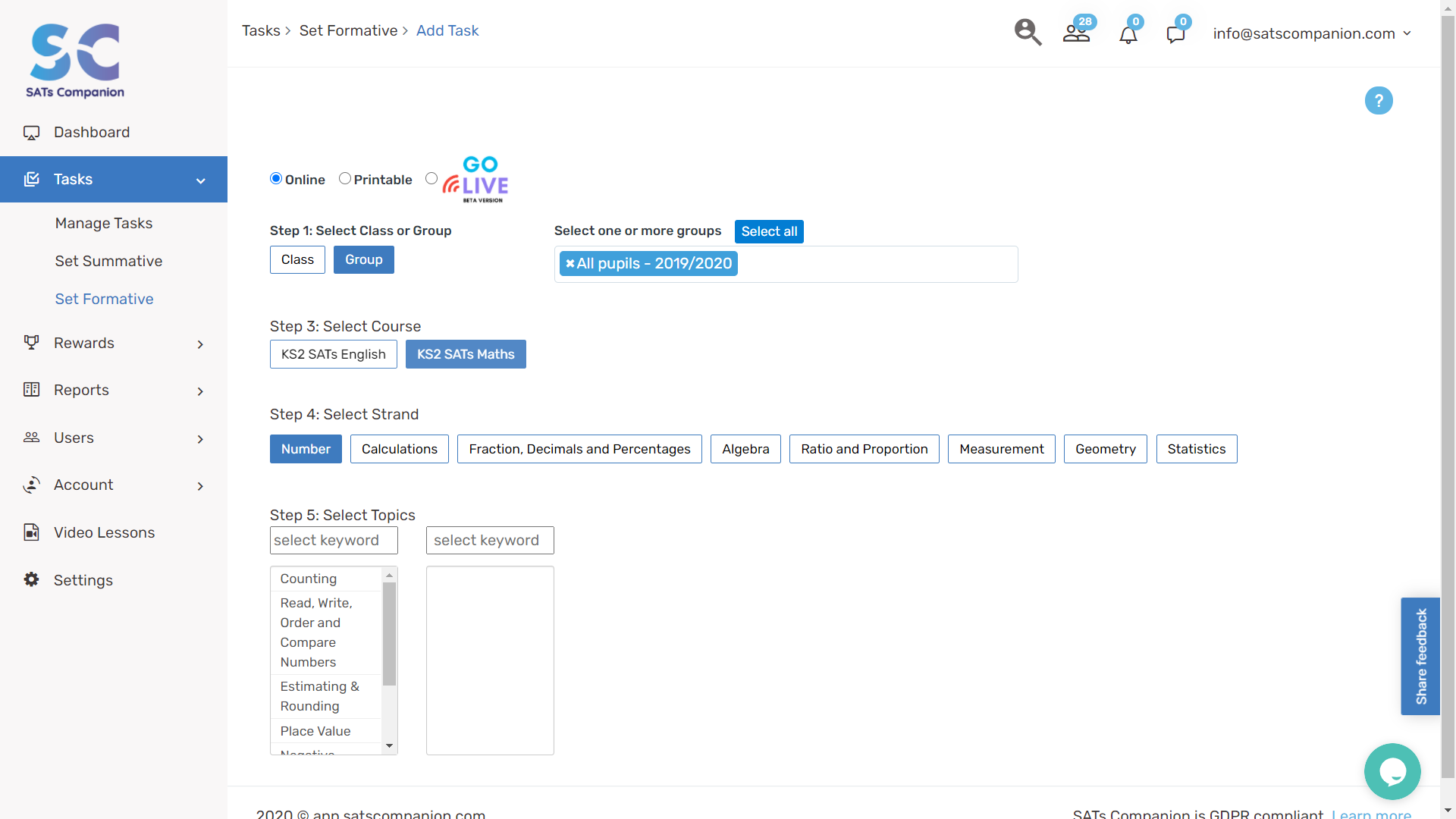Focus the first select keyword field
This screenshot has width=1456, height=819.
pos(334,540)
